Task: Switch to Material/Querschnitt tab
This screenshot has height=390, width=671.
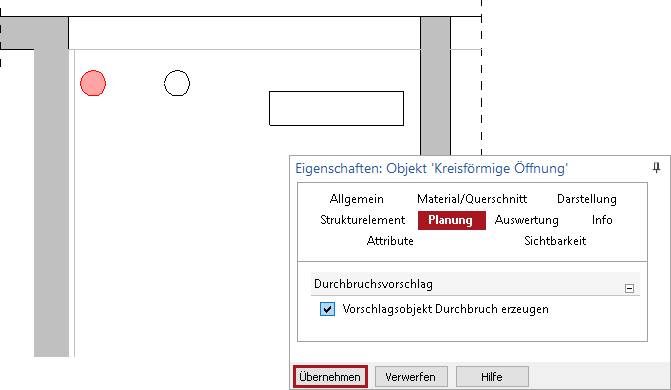Action: (x=472, y=199)
